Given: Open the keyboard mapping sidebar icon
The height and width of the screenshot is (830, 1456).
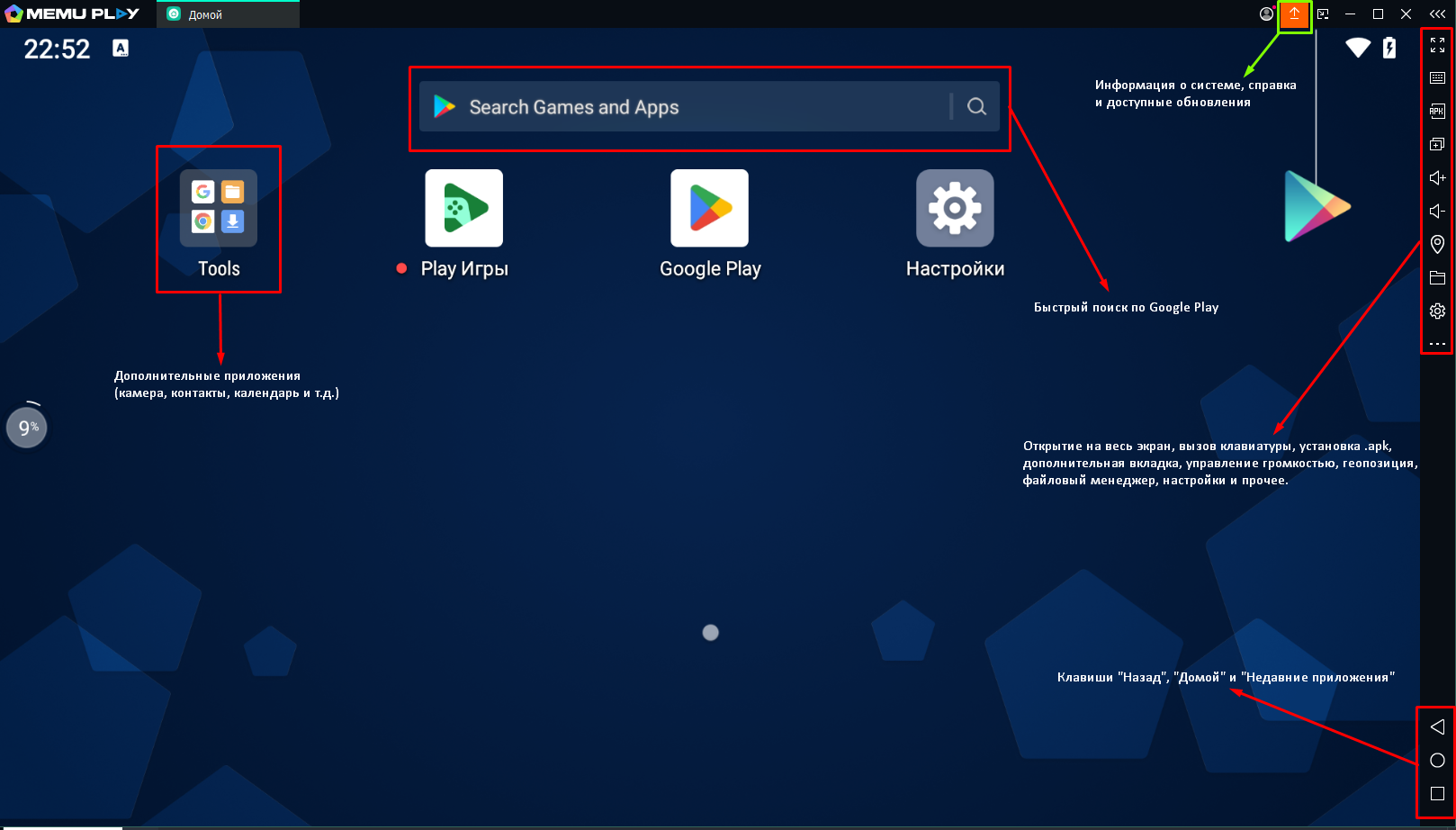Looking at the screenshot, I should 1437,78.
